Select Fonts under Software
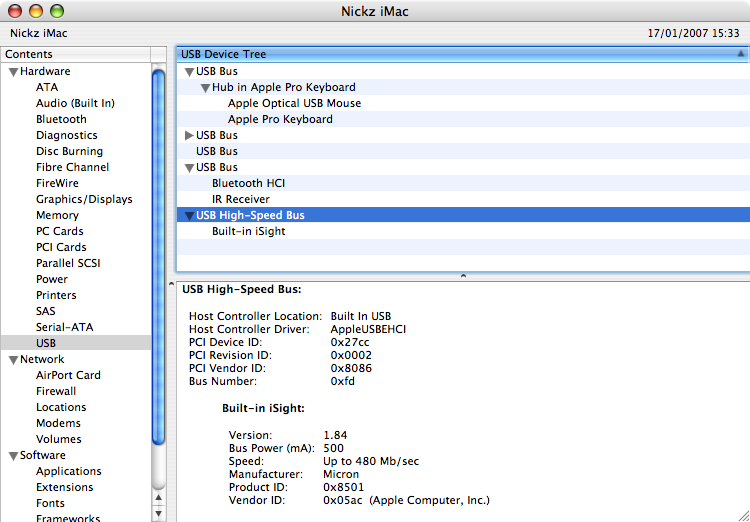This screenshot has width=750, height=522. (50, 503)
